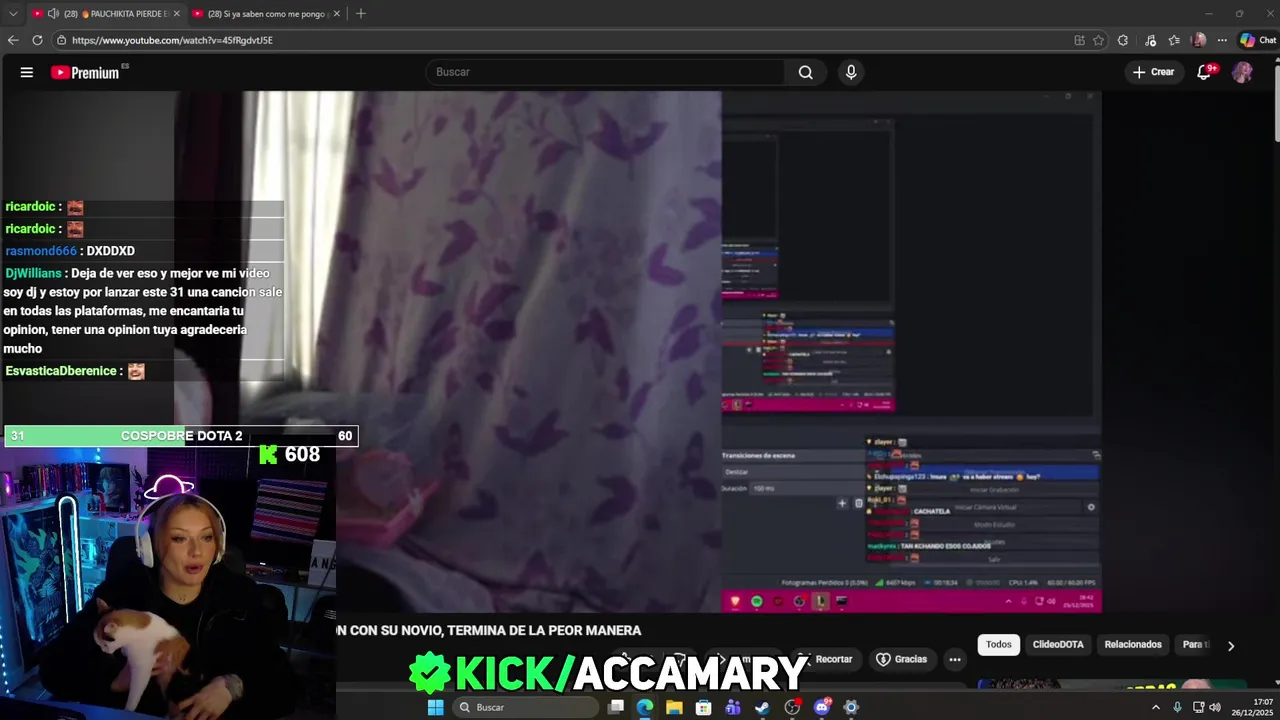Expand hidden system tray icons chevron
This screenshot has height=720, width=1280.
[x=1156, y=707]
